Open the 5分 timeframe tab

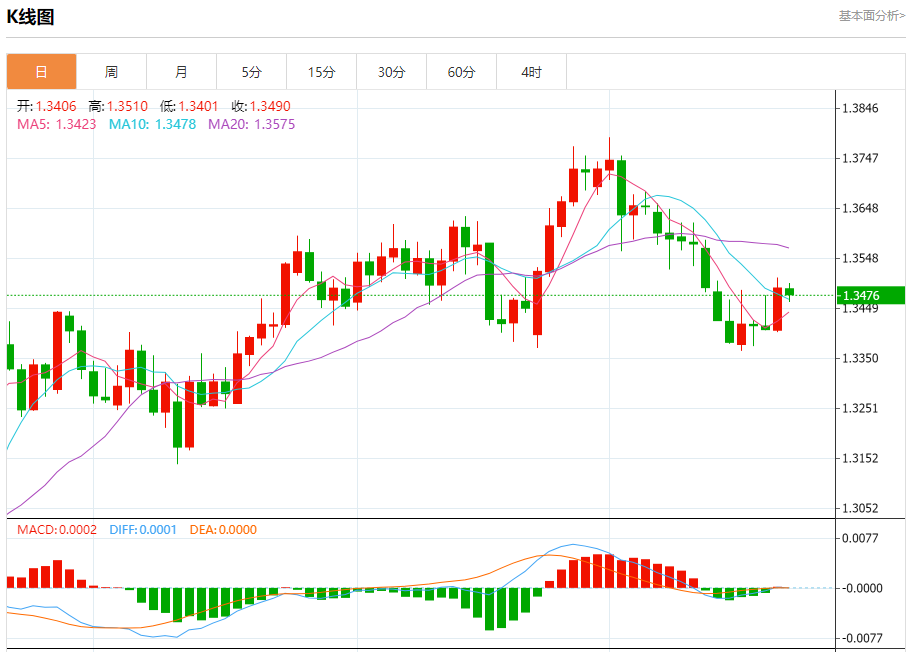[x=252, y=72]
